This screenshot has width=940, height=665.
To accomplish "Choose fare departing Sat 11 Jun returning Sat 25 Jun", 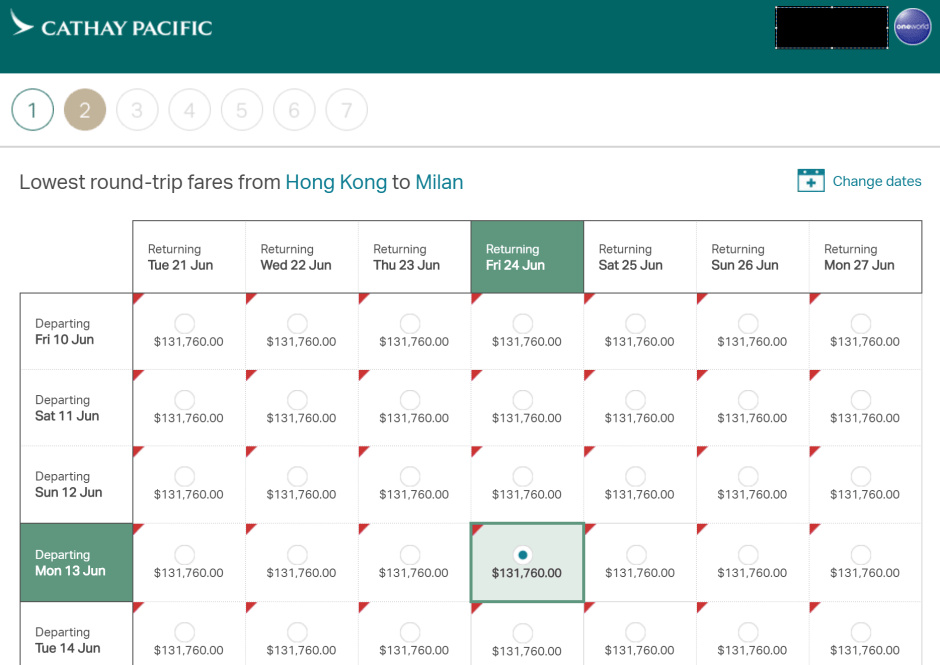I will pyautogui.click(x=635, y=400).
